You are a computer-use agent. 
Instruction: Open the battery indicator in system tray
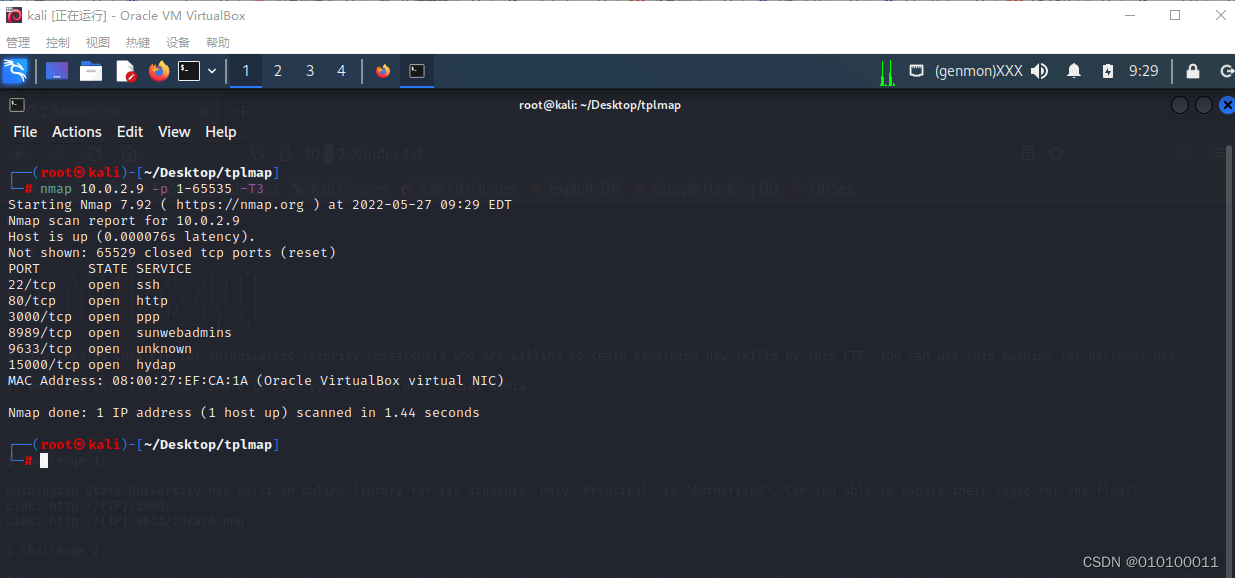point(1109,71)
